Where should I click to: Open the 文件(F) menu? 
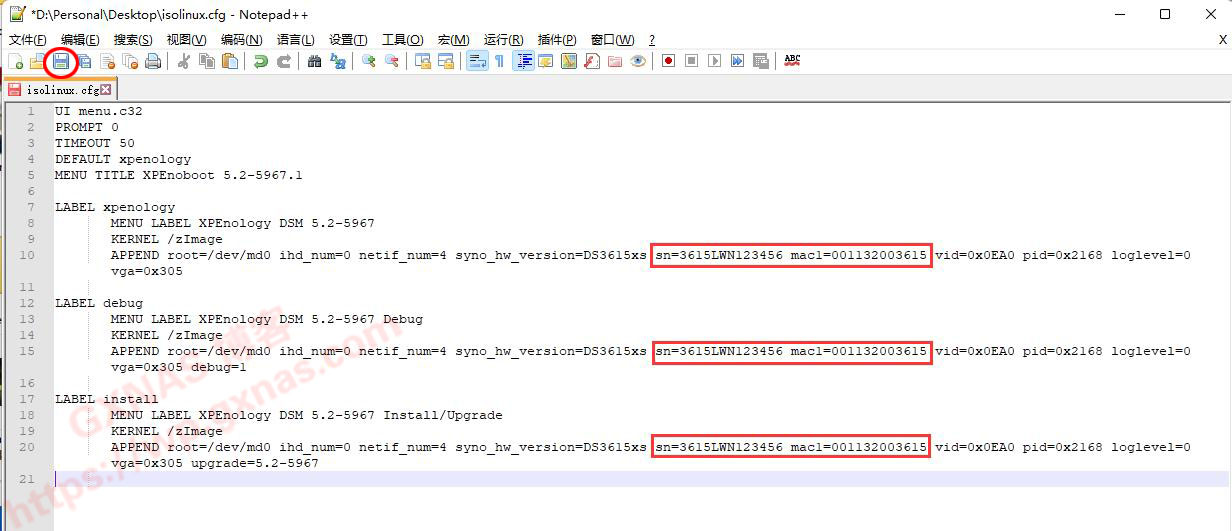pyautogui.click(x=28, y=40)
